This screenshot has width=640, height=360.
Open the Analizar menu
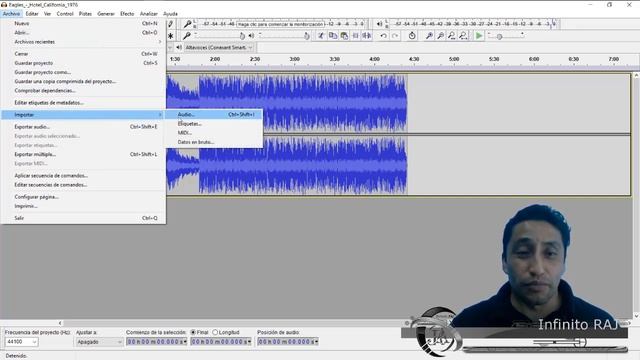tap(149, 13)
